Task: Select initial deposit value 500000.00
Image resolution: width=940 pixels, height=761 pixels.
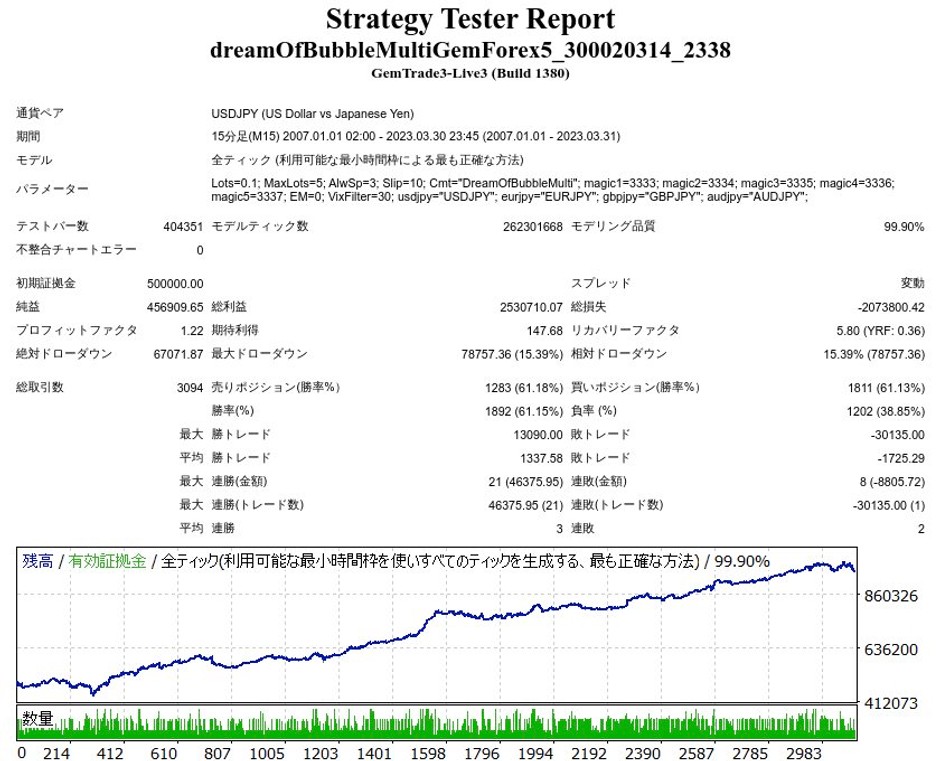Action: click(x=175, y=284)
